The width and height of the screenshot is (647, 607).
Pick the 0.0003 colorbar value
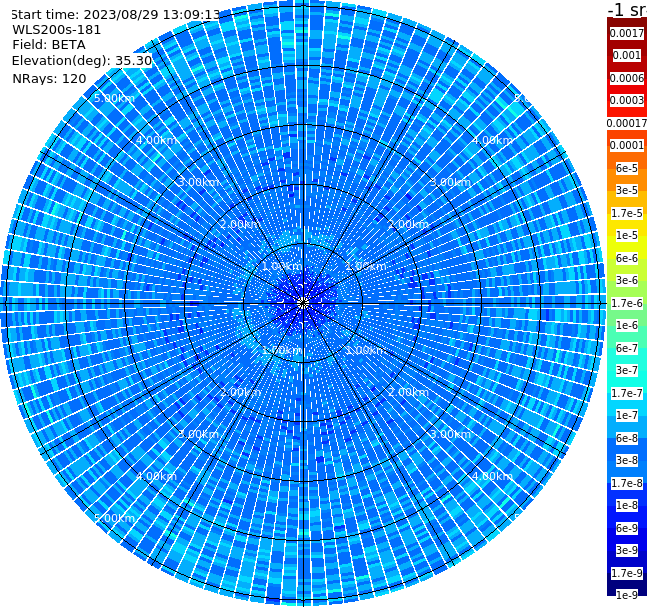(626, 100)
